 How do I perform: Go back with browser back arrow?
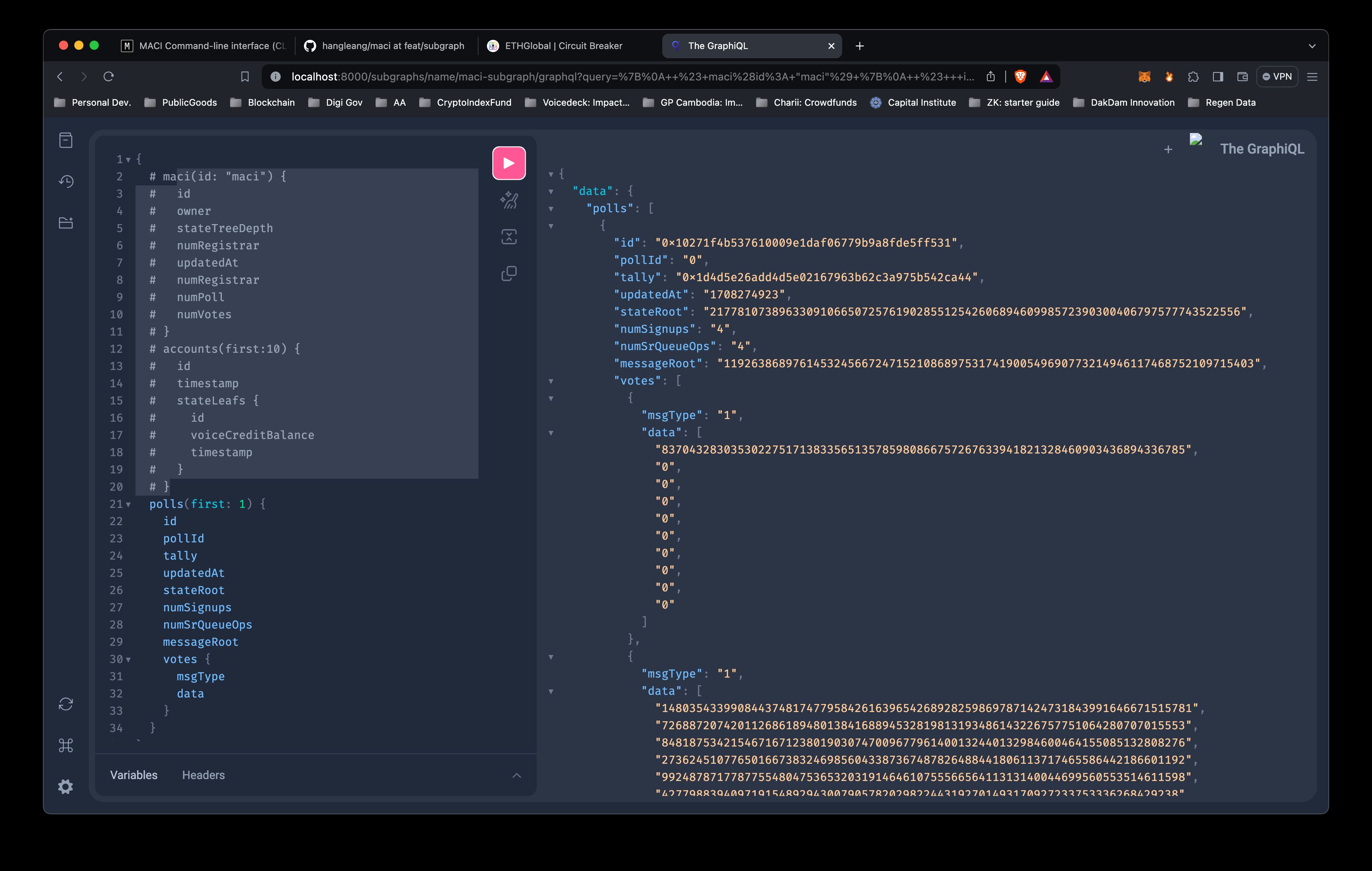coord(60,76)
